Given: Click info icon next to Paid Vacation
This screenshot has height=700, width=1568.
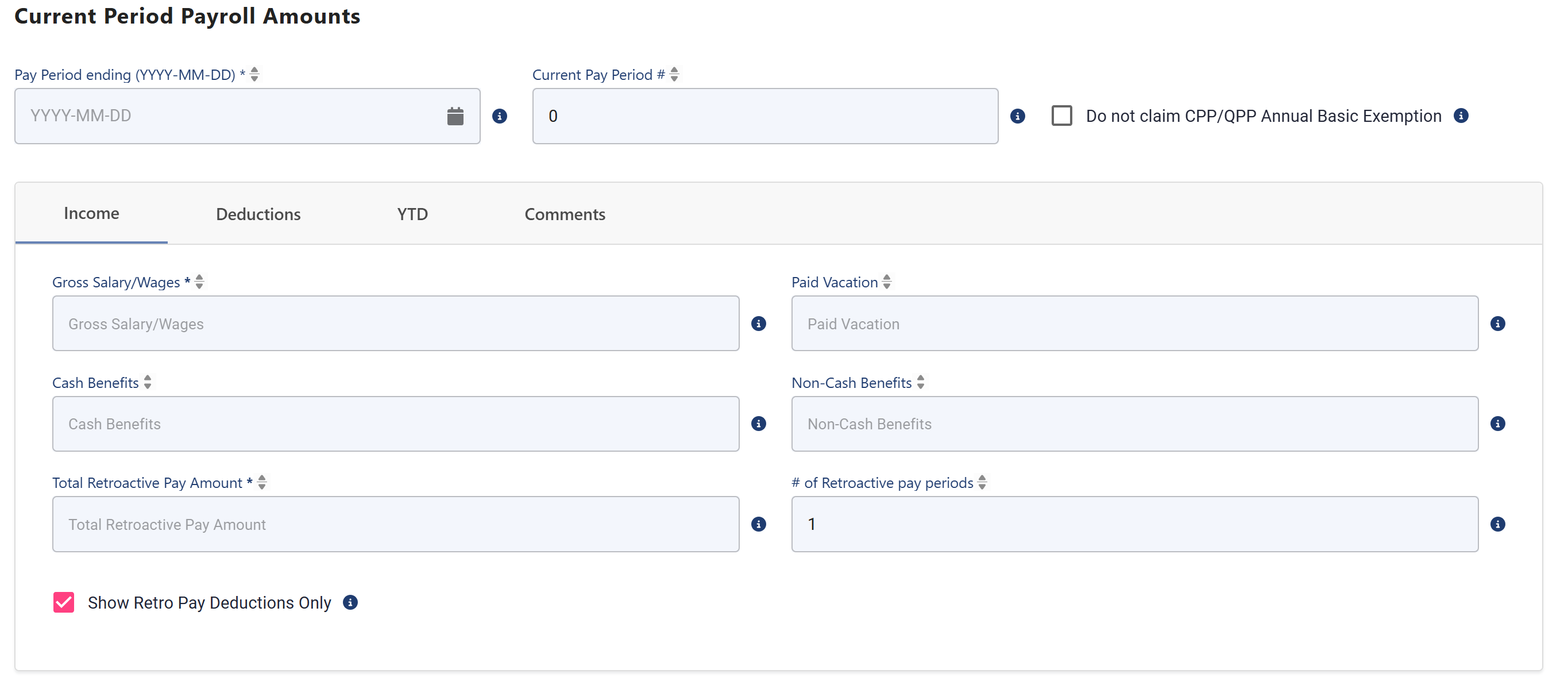Looking at the screenshot, I should click(1497, 324).
